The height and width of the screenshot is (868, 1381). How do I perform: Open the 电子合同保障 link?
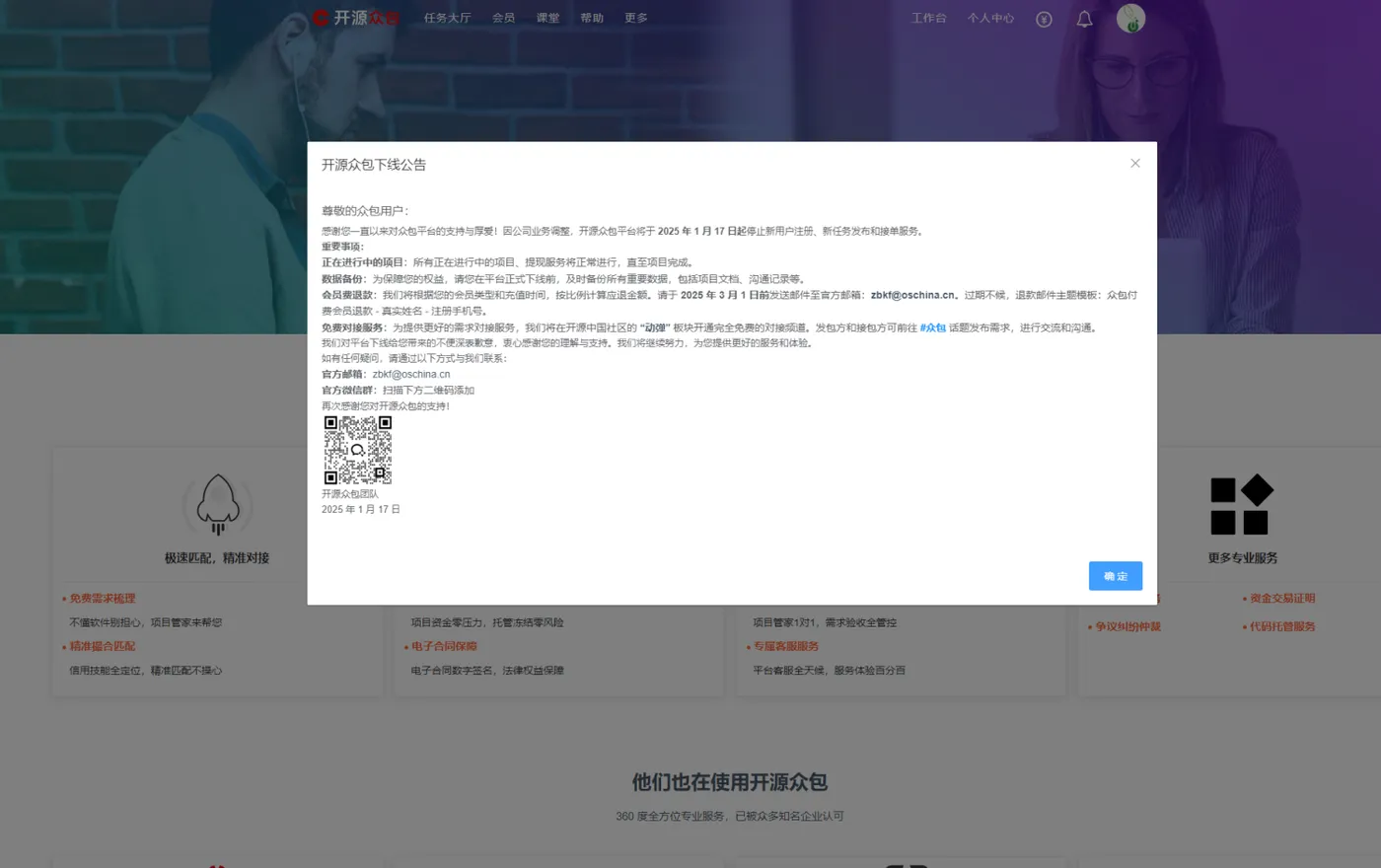click(444, 646)
